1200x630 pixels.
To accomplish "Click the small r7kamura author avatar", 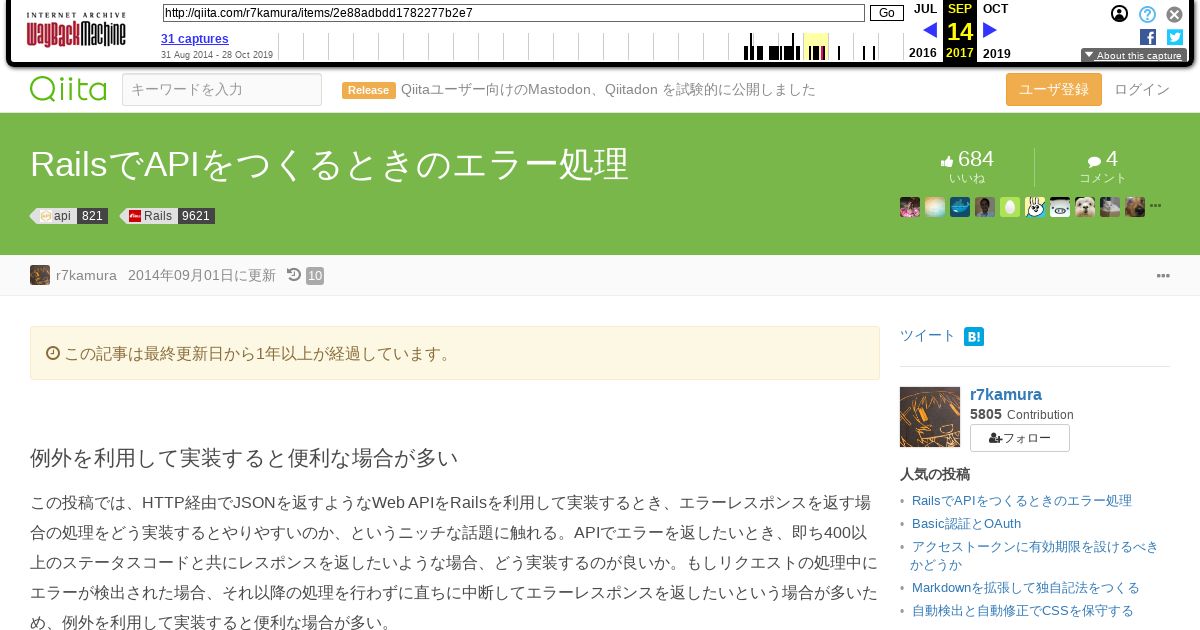I will pyautogui.click(x=40, y=275).
